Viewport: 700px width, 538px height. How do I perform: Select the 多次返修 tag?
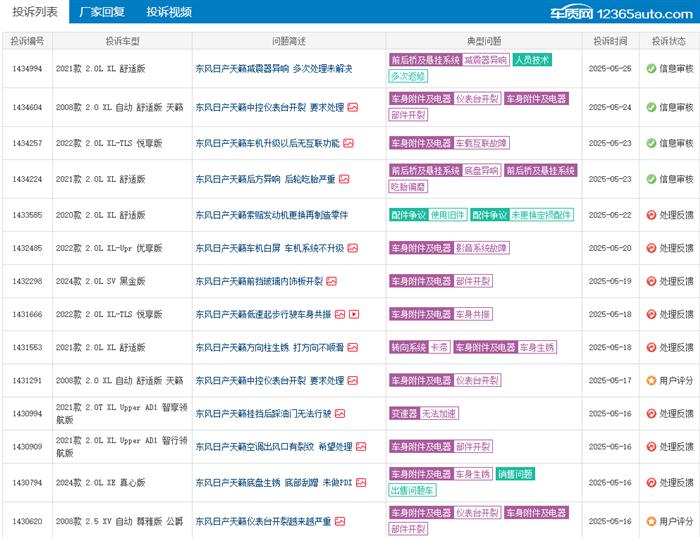point(408,76)
